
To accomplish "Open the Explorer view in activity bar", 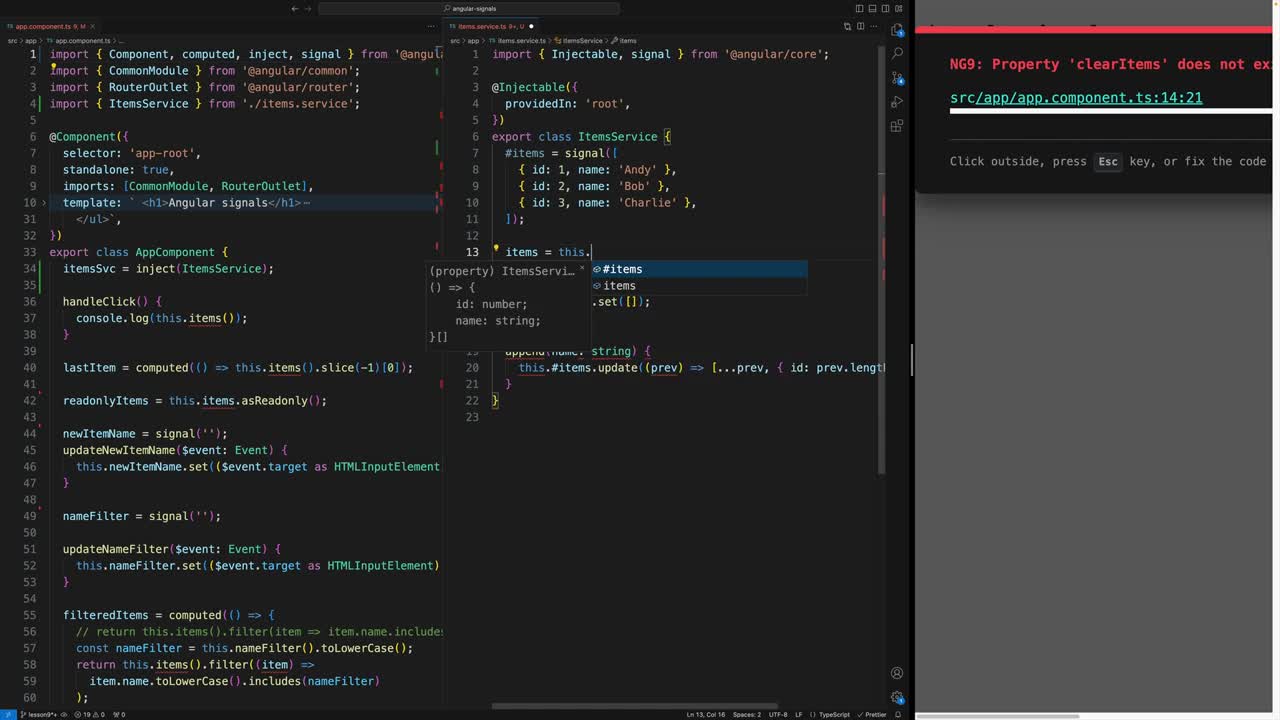I will (x=897, y=30).
